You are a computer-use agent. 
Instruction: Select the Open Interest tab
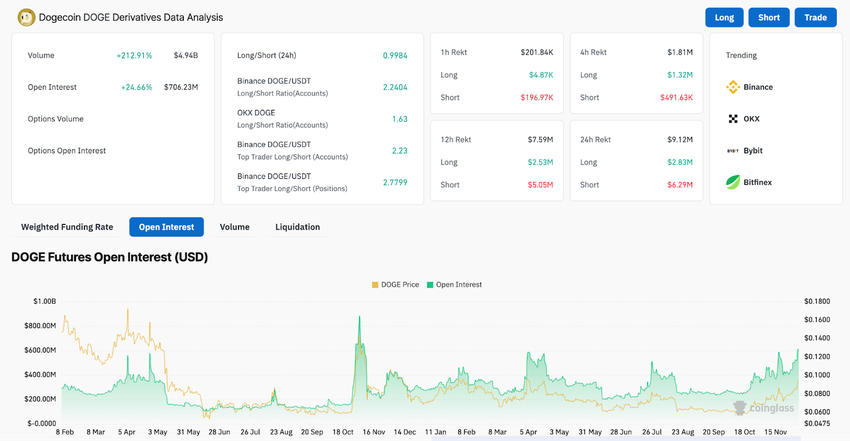(166, 227)
